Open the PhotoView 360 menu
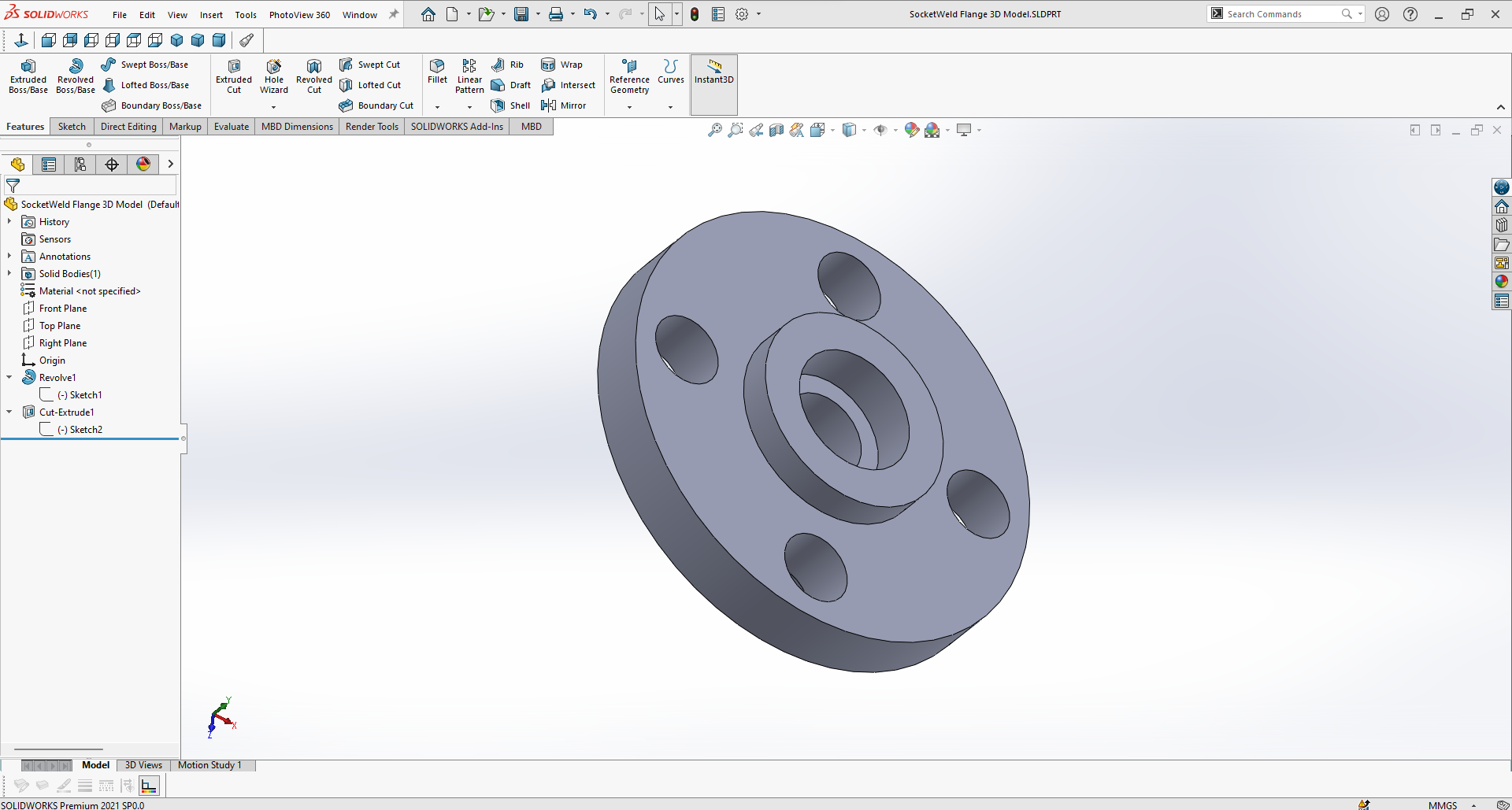This screenshot has width=1512, height=810. [299, 15]
